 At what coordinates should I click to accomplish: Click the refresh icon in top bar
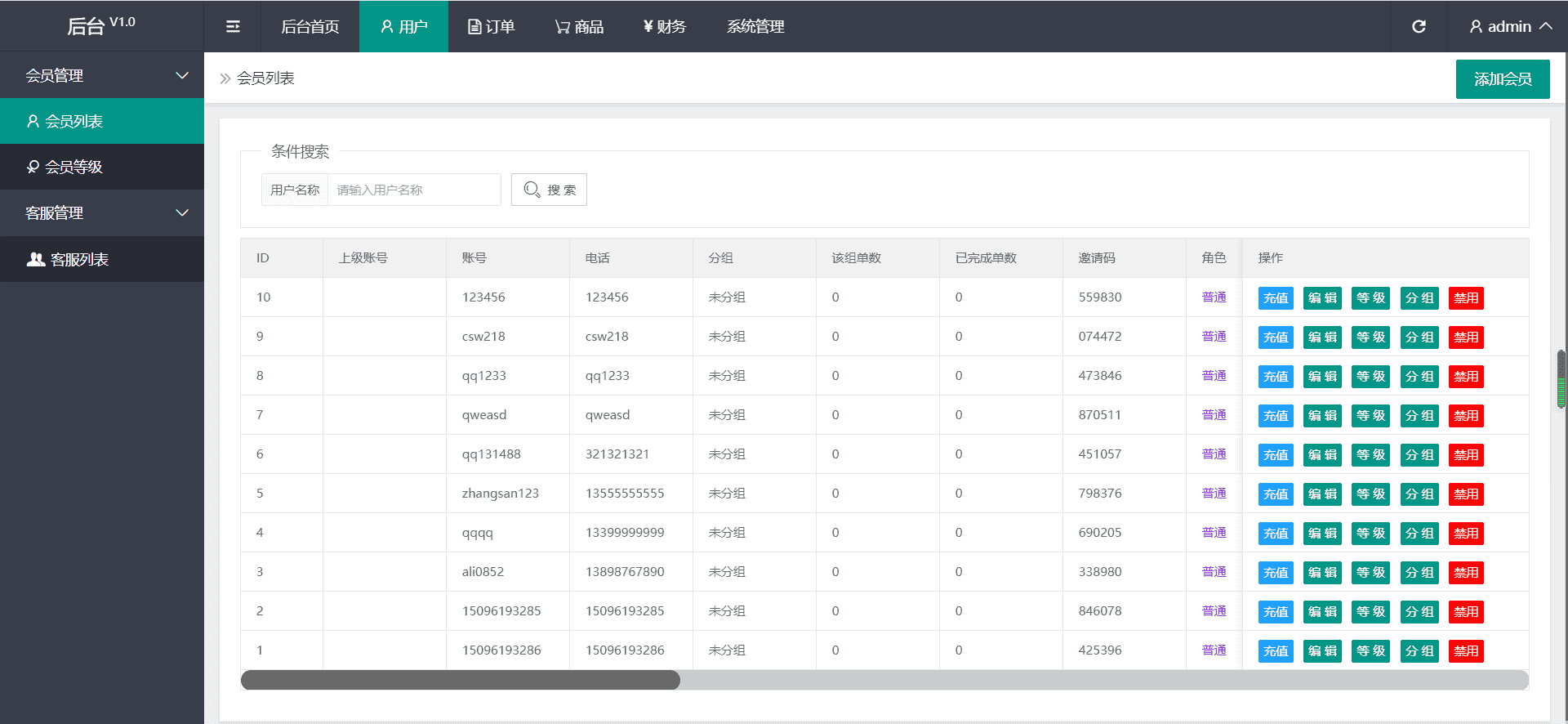[x=1419, y=26]
